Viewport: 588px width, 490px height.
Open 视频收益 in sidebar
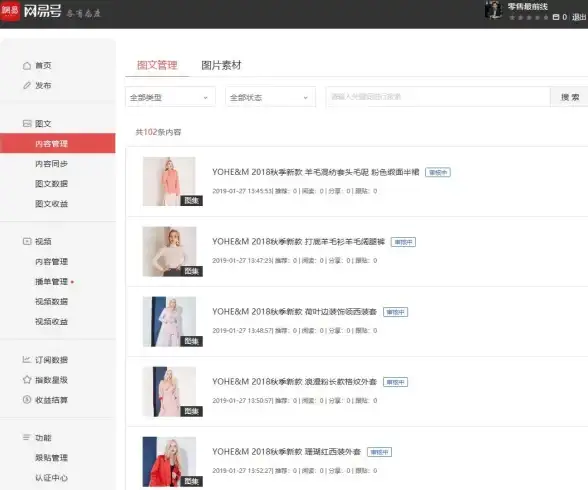(51, 322)
